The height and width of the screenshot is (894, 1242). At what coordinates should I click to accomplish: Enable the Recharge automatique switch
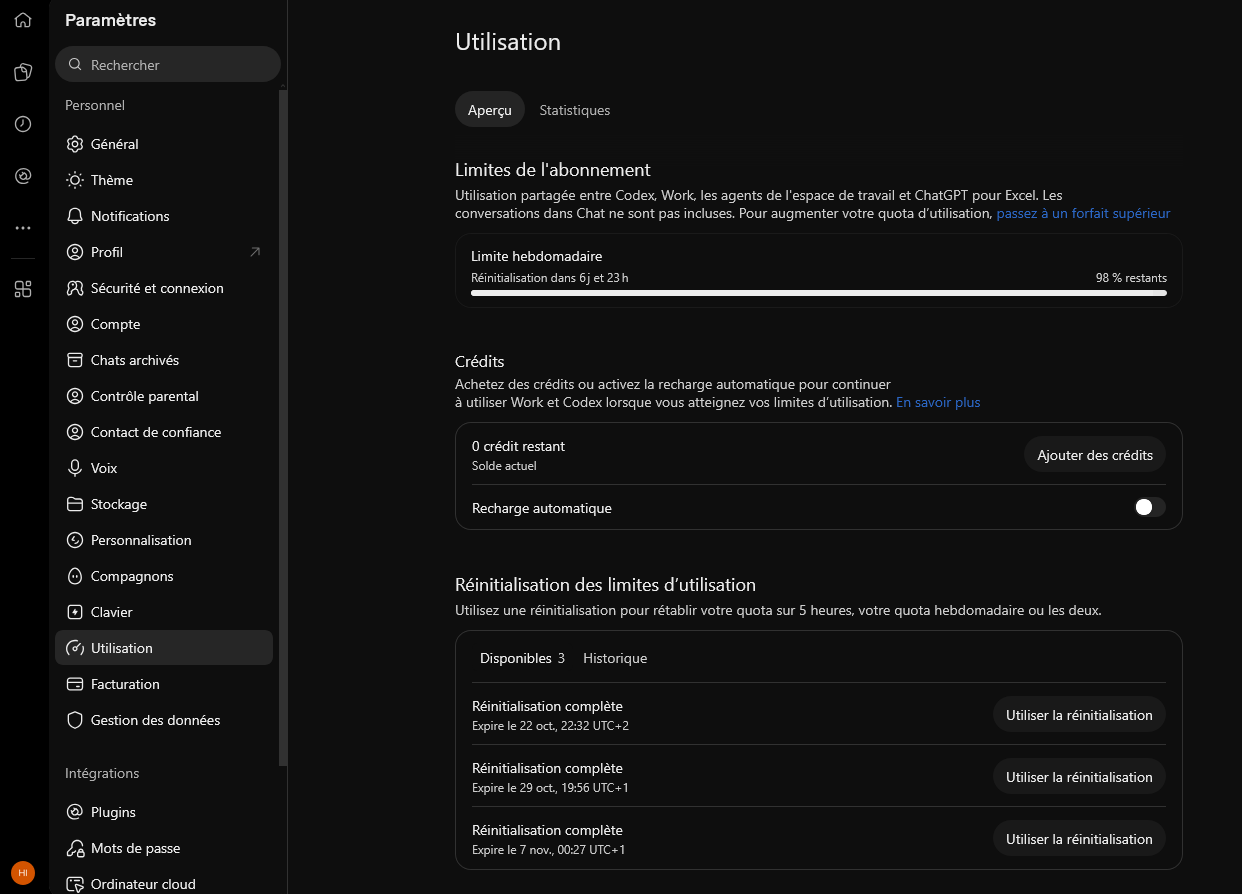(x=1150, y=507)
